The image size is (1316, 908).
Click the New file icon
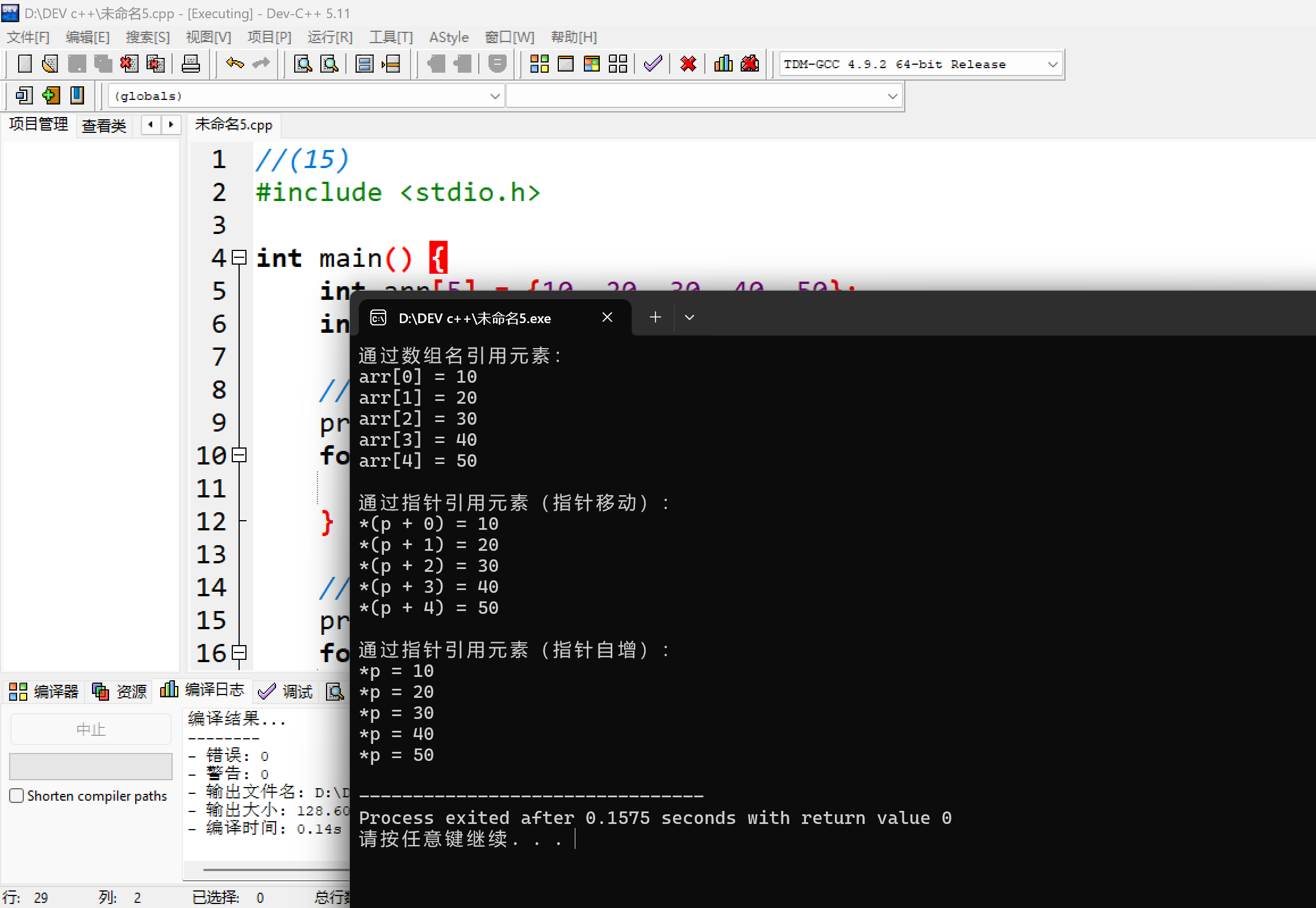click(x=24, y=64)
